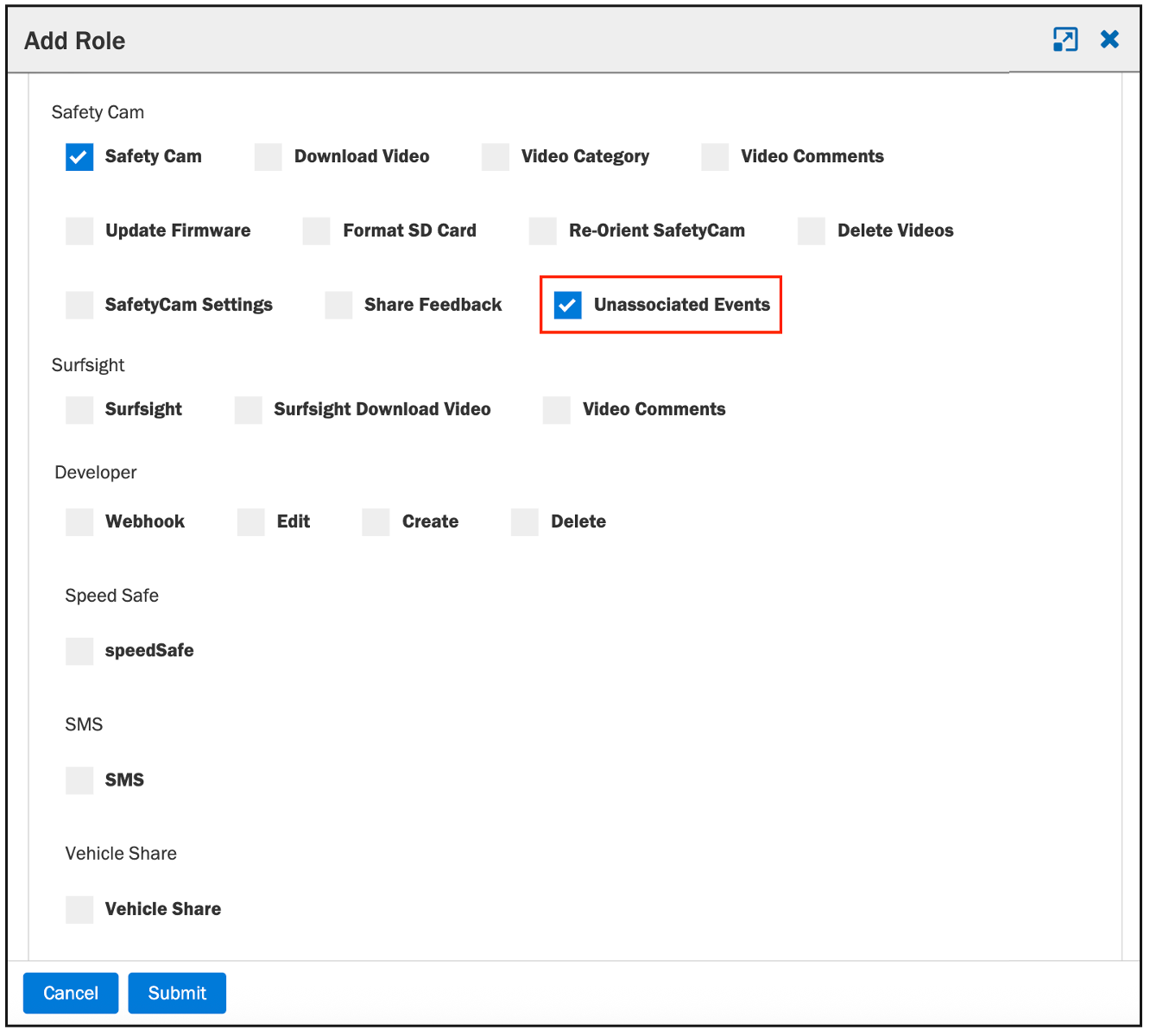This screenshot has height=1036, width=1150.
Task: Click the Cancel button
Action: tap(71, 993)
